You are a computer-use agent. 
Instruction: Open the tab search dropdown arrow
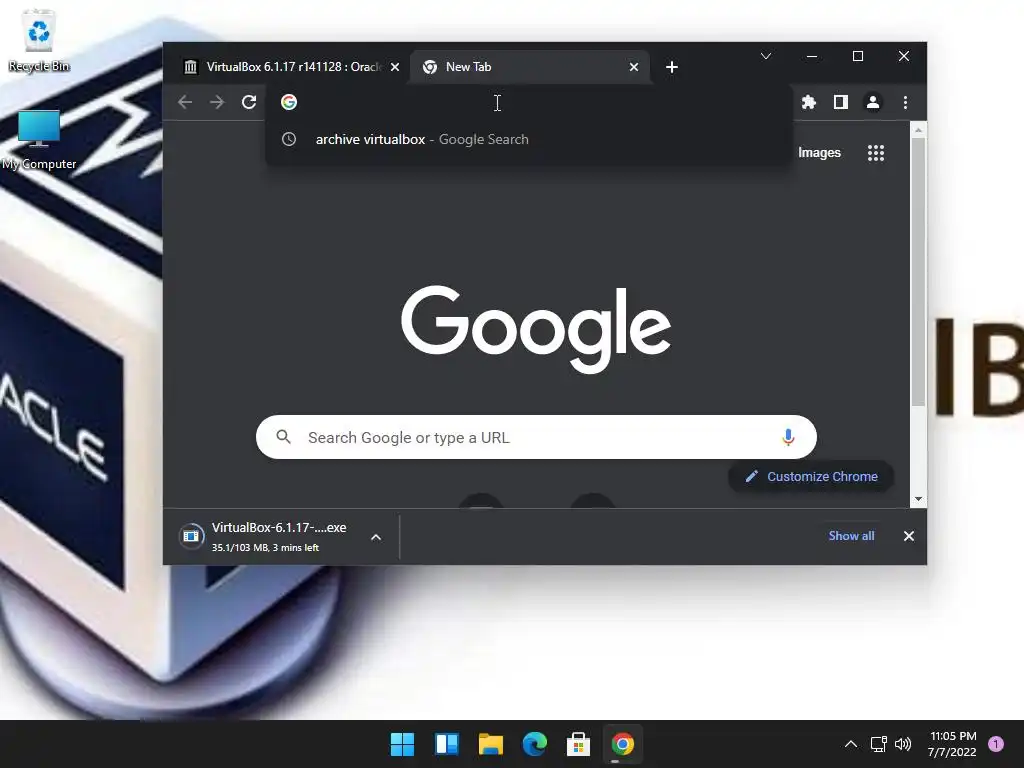(766, 56)
